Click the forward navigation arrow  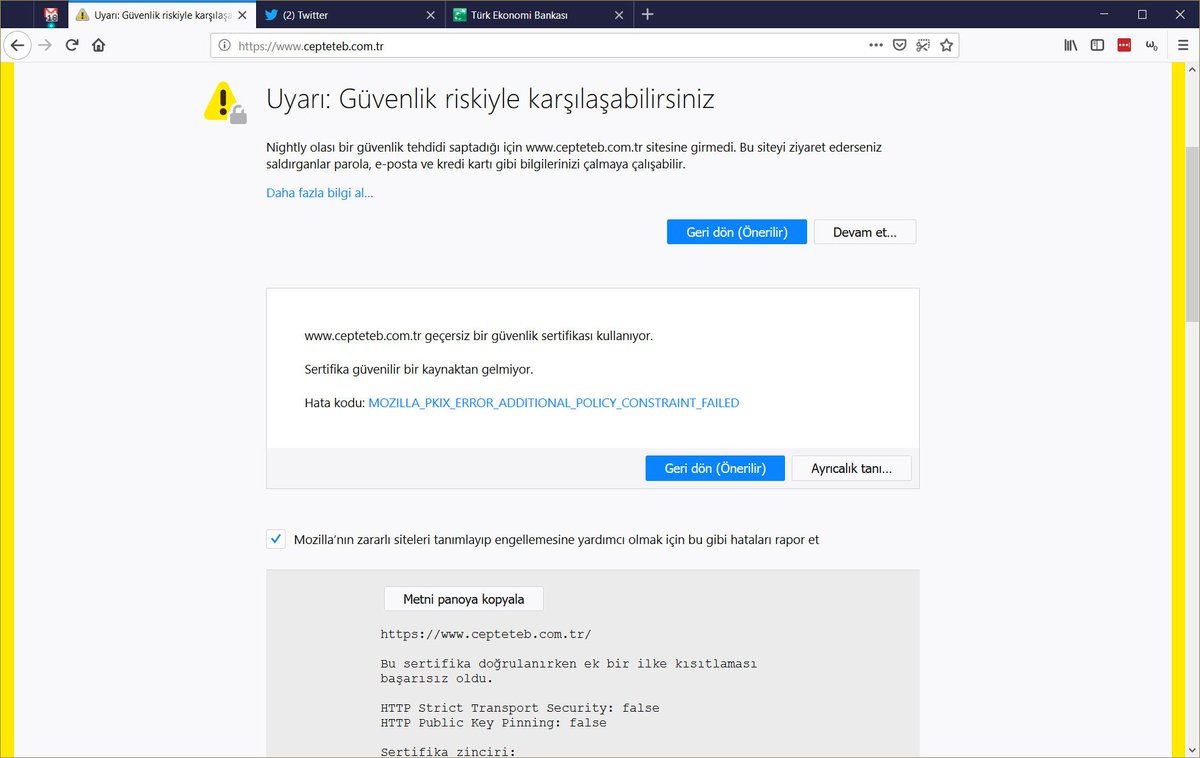[x=44, y=45]
